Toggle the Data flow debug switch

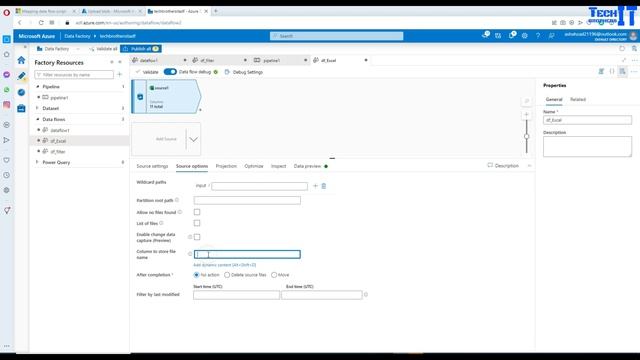(x=170, y=72)
